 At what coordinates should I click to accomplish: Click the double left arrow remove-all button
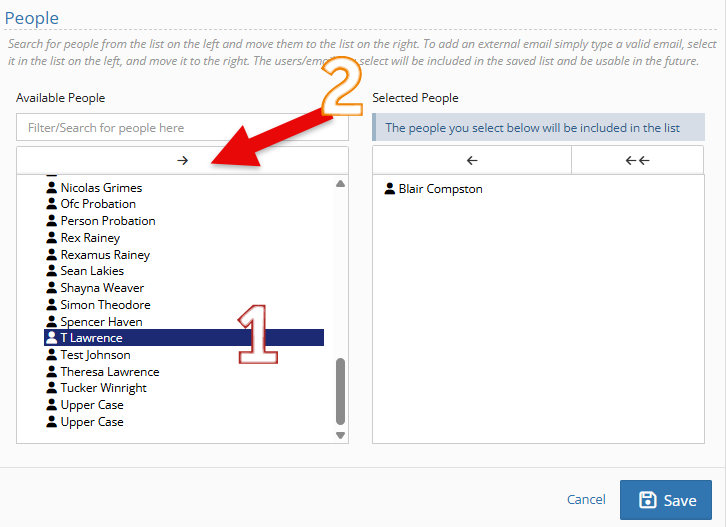coord(637,160)
